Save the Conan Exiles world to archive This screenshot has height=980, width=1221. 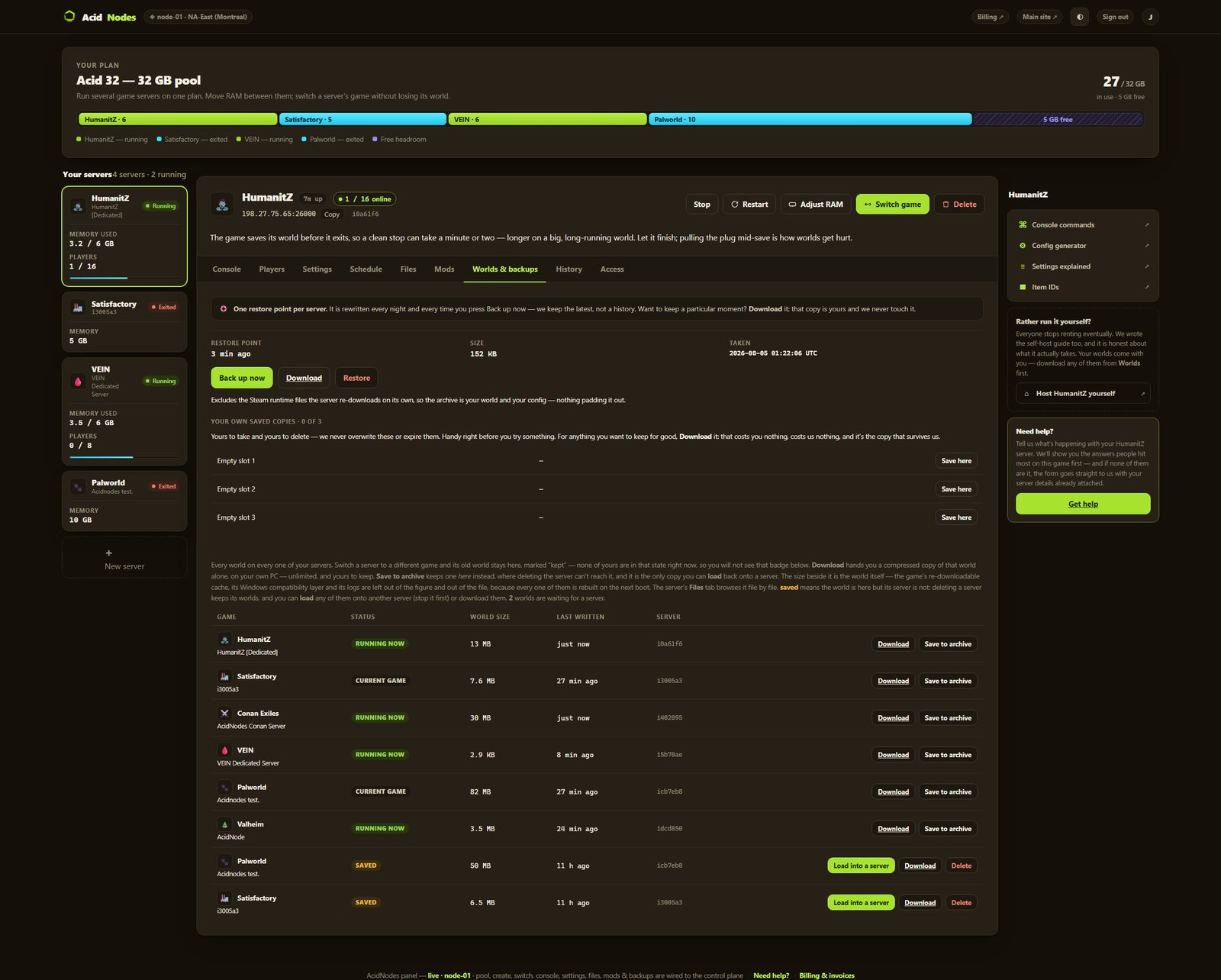pos(948,718)
